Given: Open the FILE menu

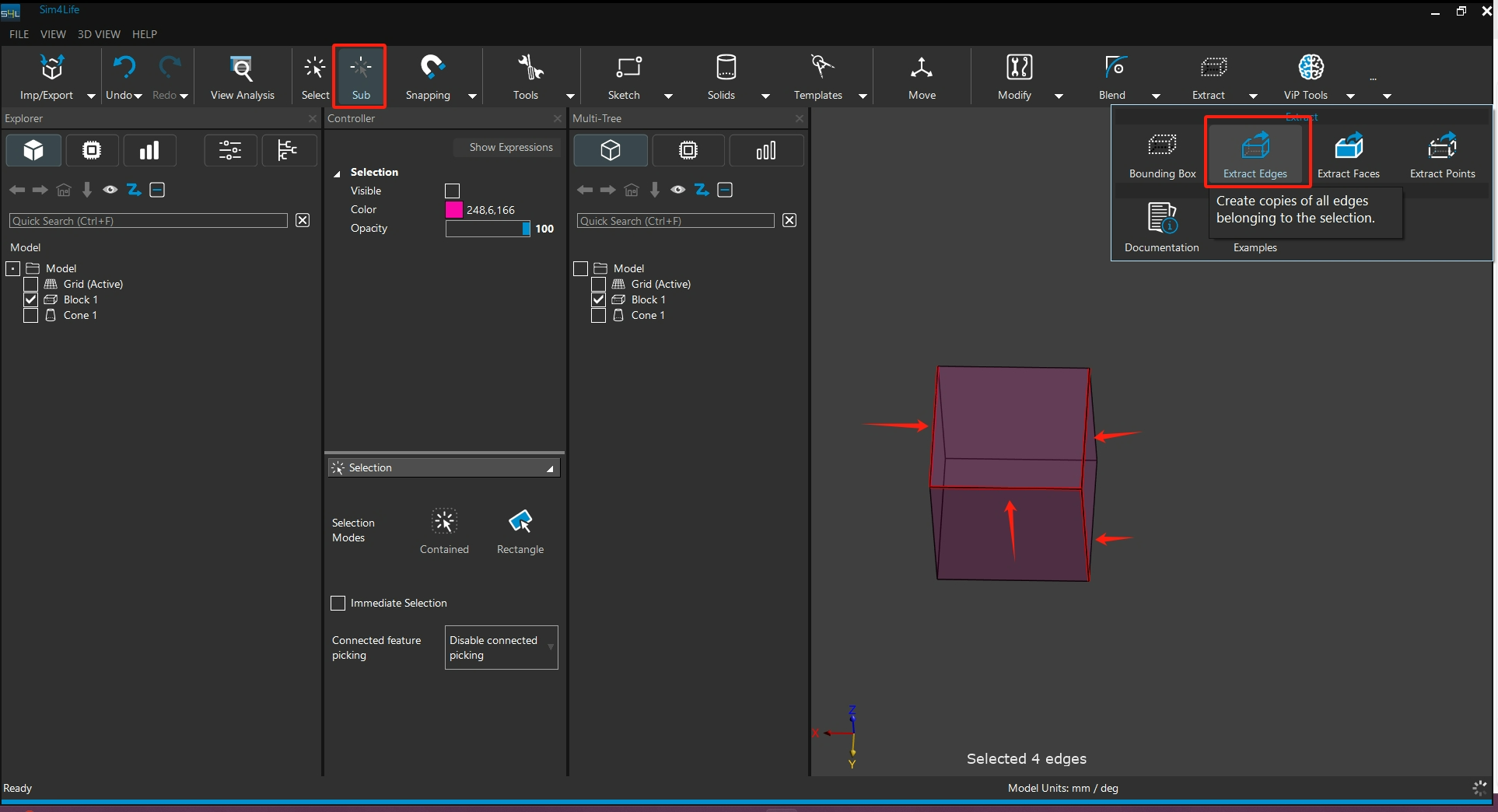Looking at the screenshot, I should (x=19, y=34).
